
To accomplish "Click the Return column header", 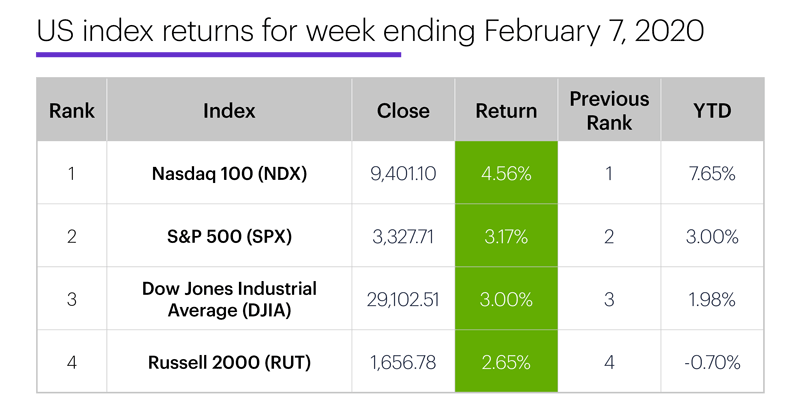I will coord(507,111).
